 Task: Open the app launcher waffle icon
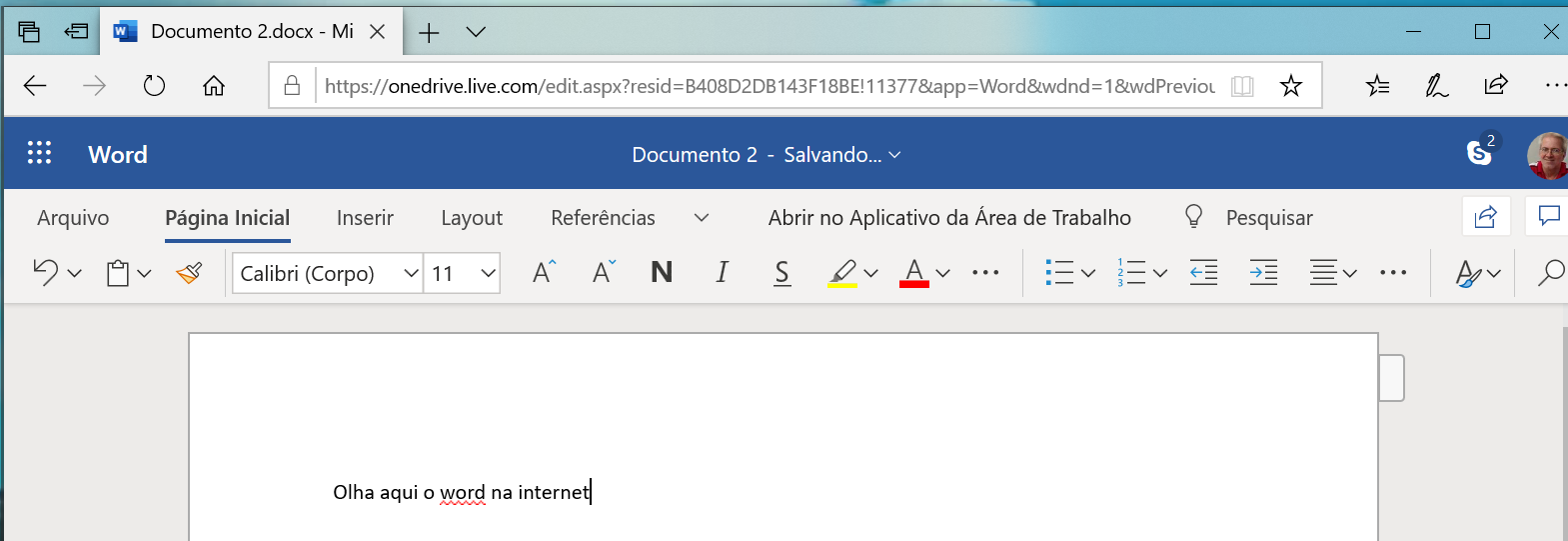(39, 153)
